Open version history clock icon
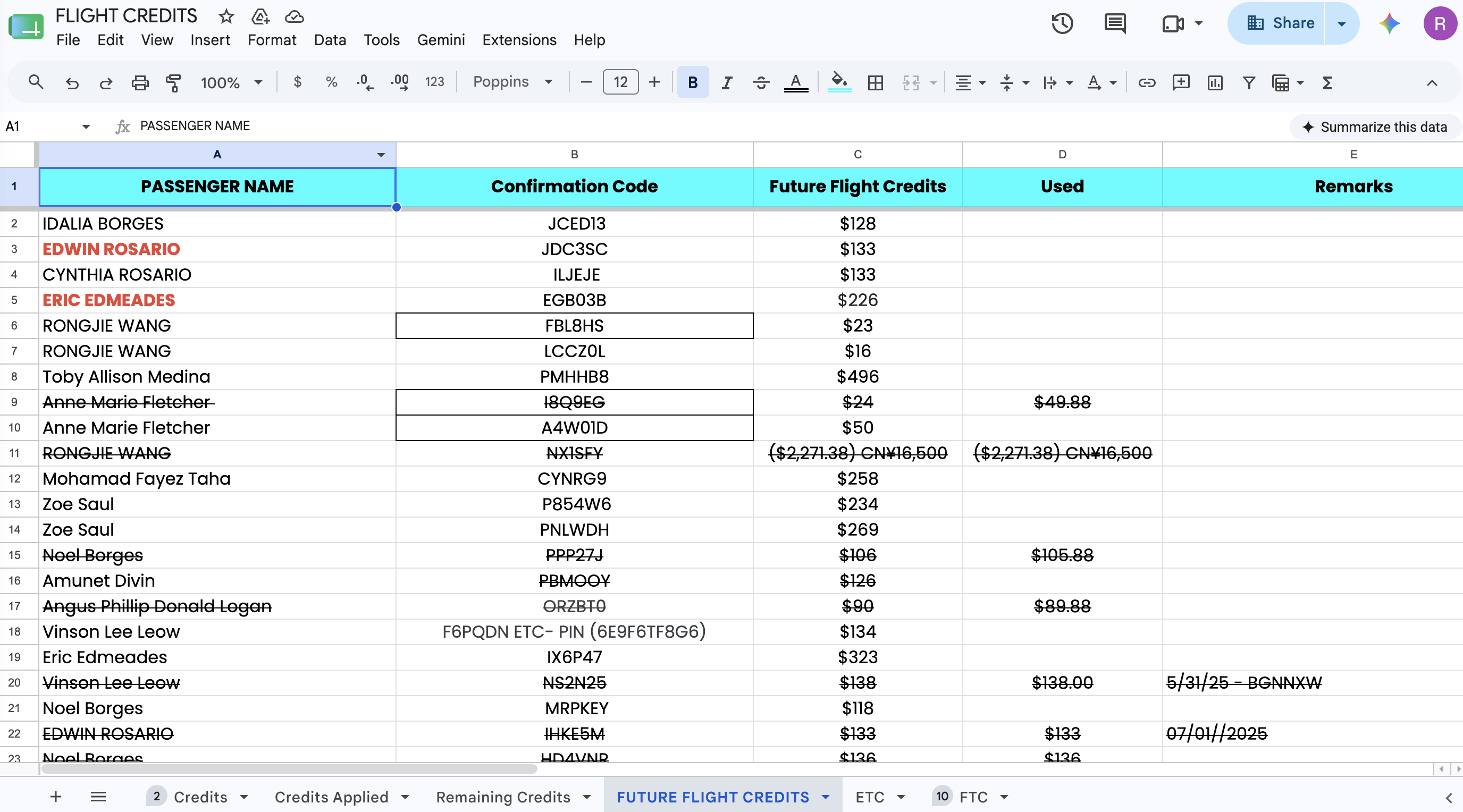The height and width of the screenshot is (812, 1463). pyautogui.click(x=1062, y=23)
